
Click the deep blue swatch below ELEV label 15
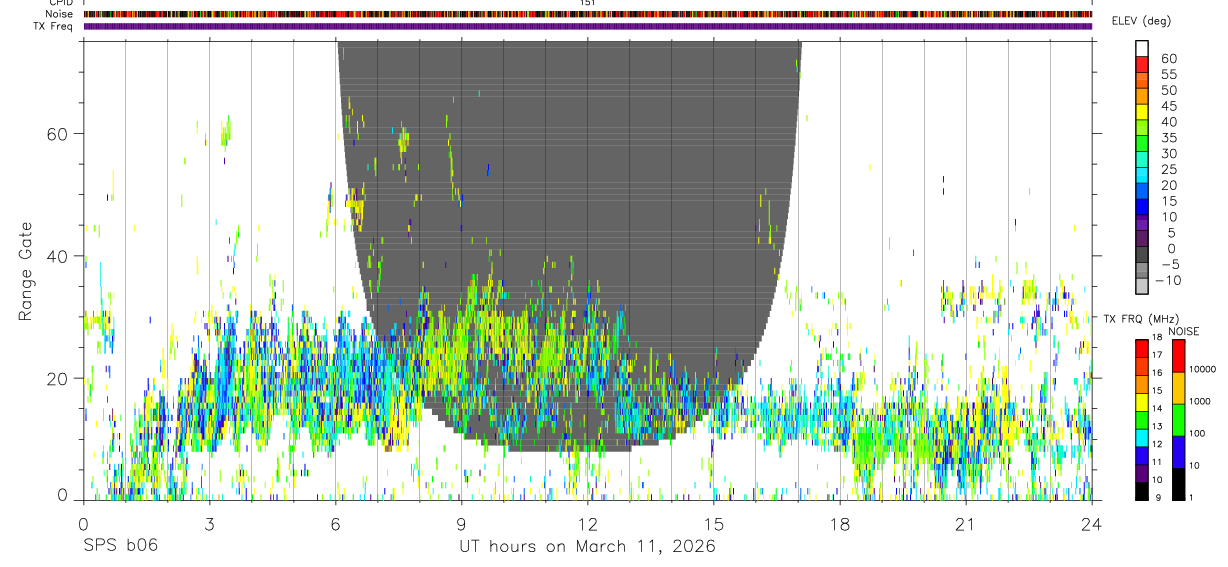click(1142, 208)
